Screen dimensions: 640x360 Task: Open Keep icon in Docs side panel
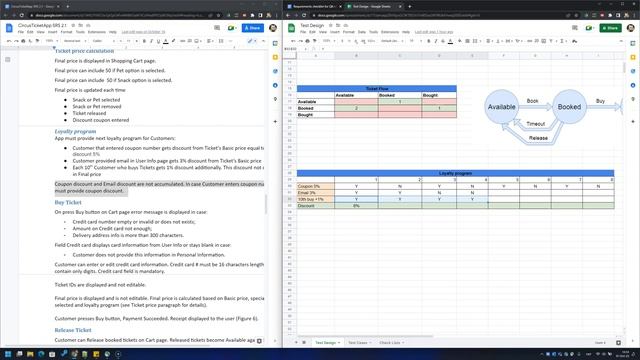pos(275,57)
